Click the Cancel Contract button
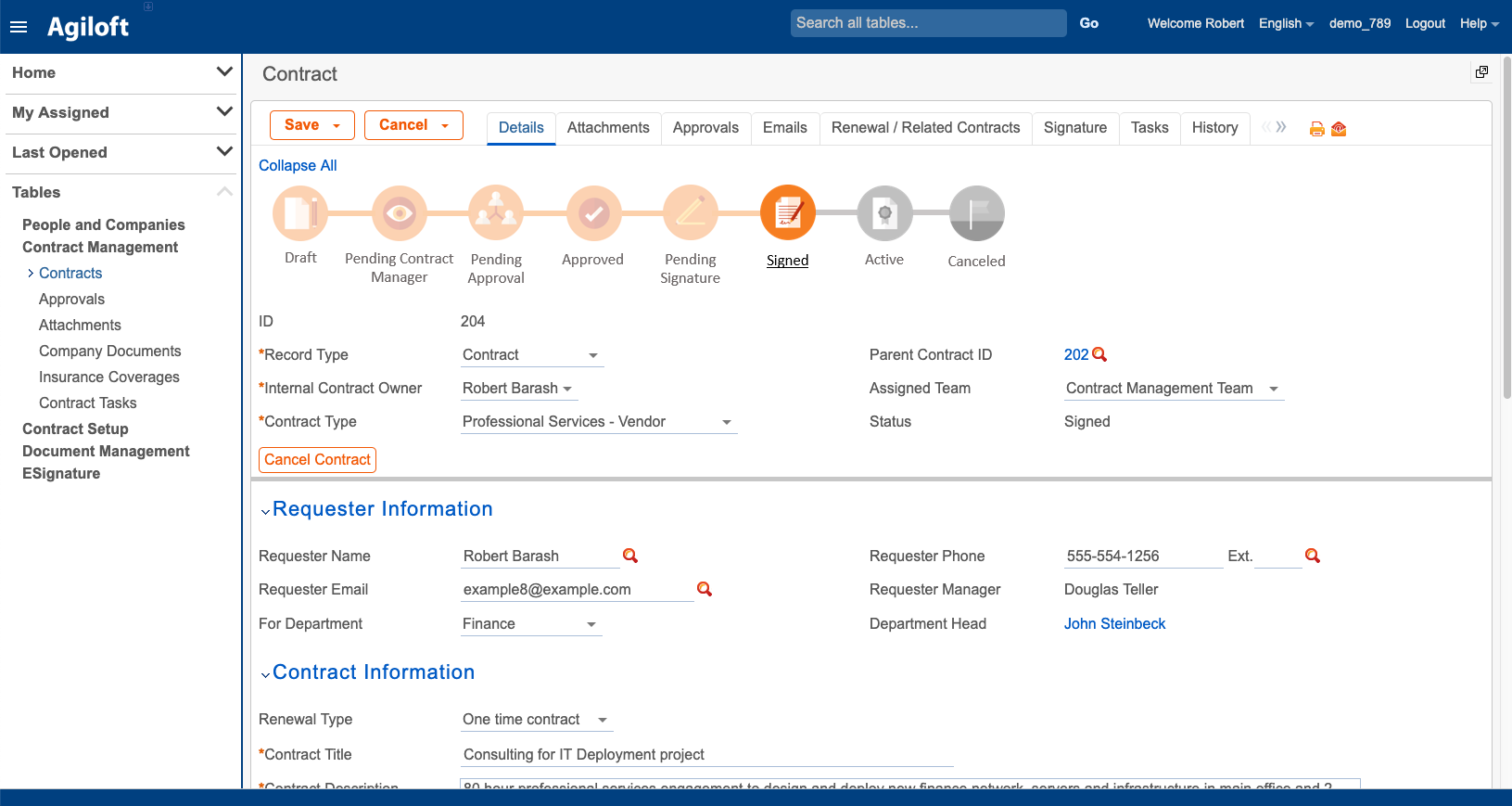Viewport: 1512px width, 806px height. pos(317,460)
